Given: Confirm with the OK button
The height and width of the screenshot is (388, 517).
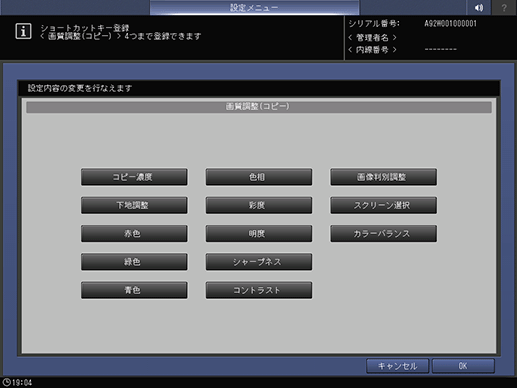Looking at the screenshot, I should pos(463,366).
